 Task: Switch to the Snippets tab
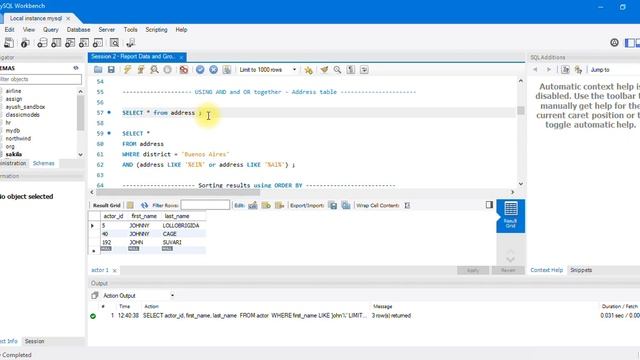pyautogui.click(x=581, y=270)
